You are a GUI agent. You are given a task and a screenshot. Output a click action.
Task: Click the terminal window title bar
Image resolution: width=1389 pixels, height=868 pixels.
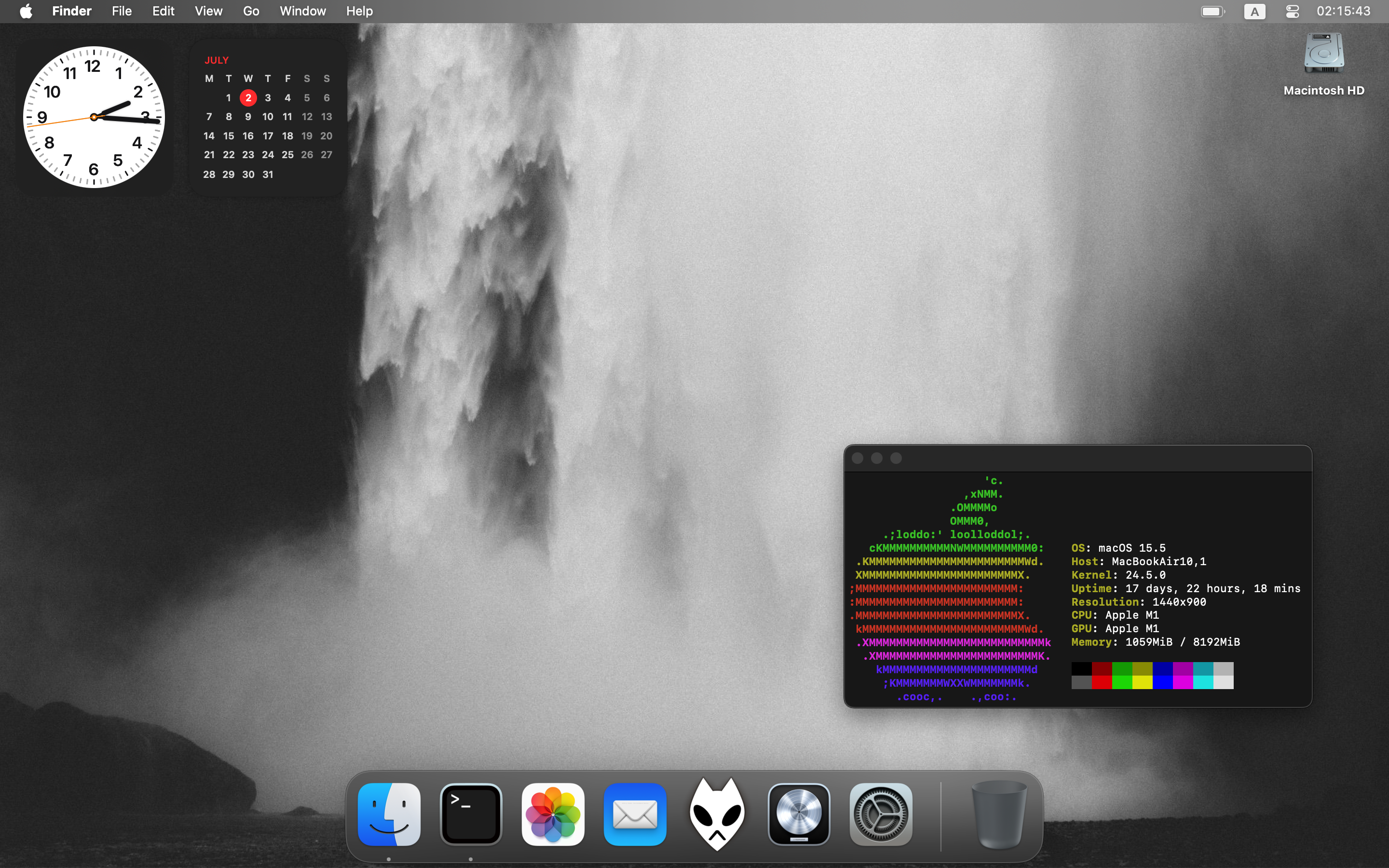tap(1090, 458)
